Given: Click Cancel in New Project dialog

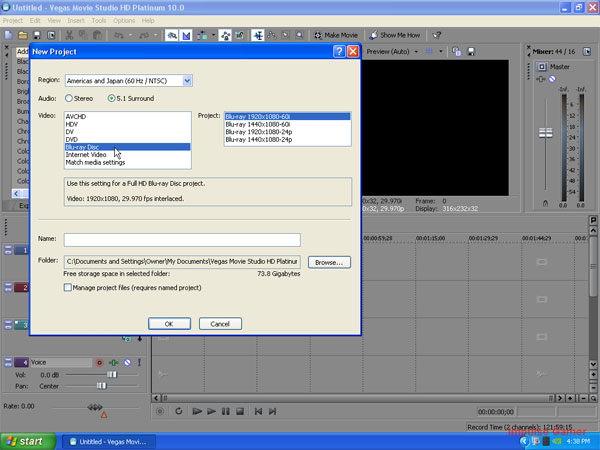Looking at the screenshot, I should point(220,324).
